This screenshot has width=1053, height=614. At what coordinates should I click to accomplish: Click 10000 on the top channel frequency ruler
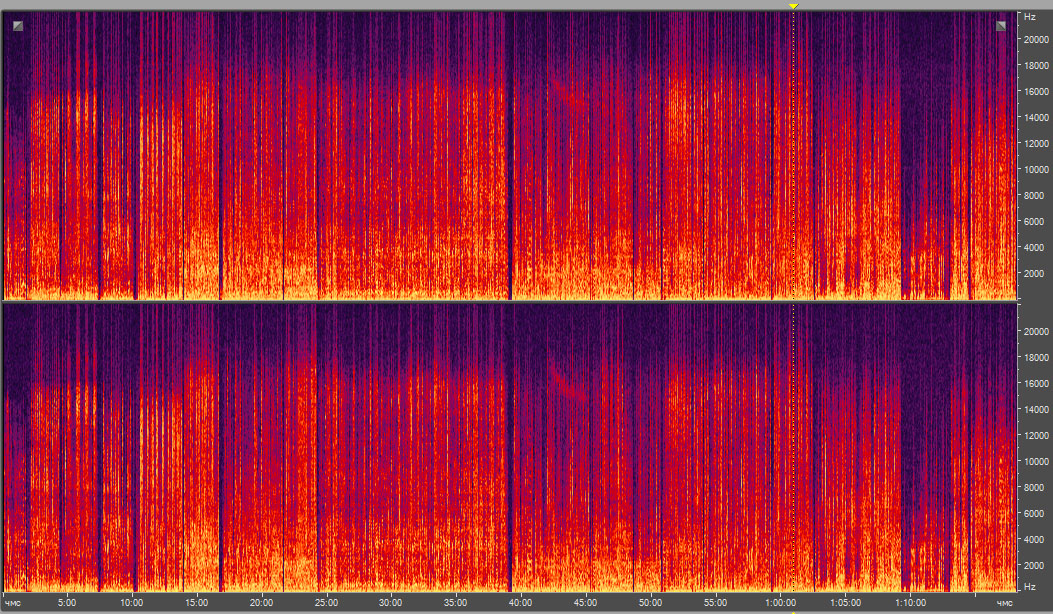[x=1034, y=170]
